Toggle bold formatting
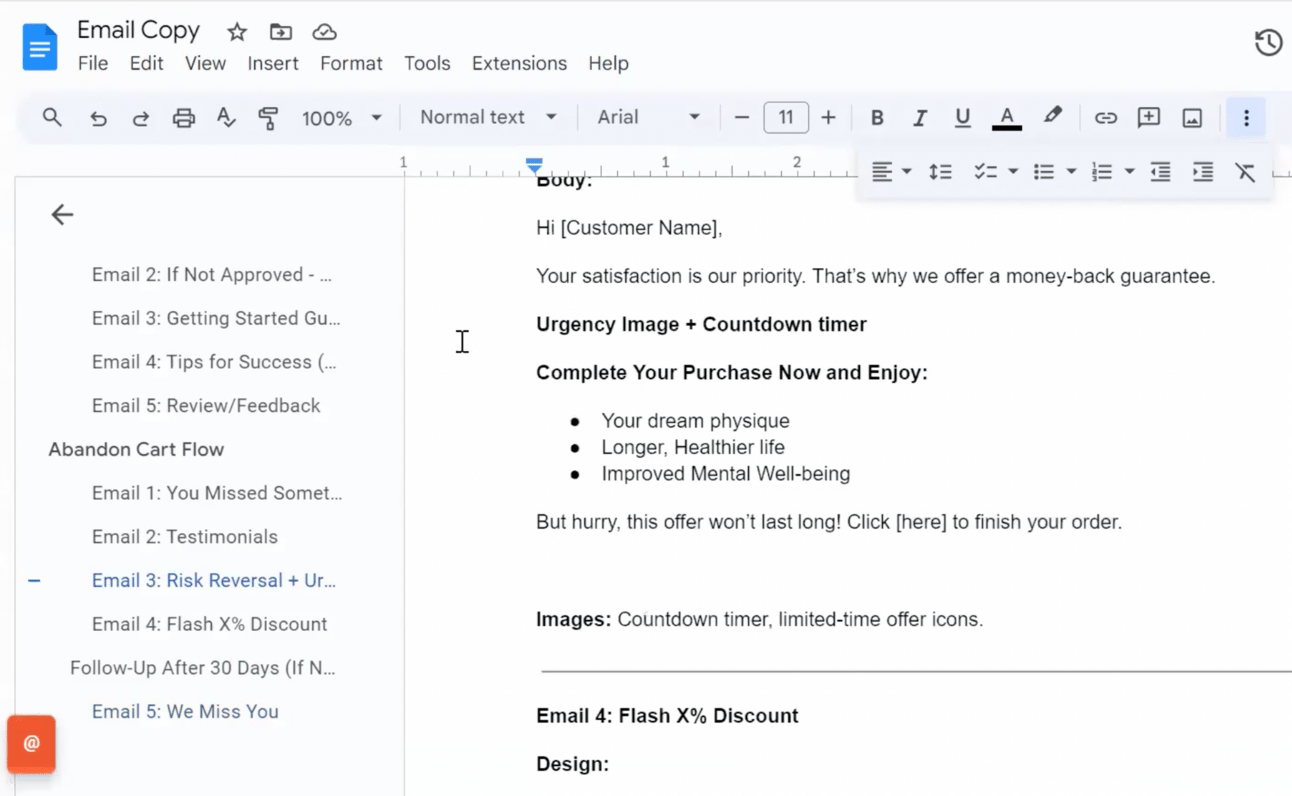This screenshot has width=1292, height=796. point(877,118)
